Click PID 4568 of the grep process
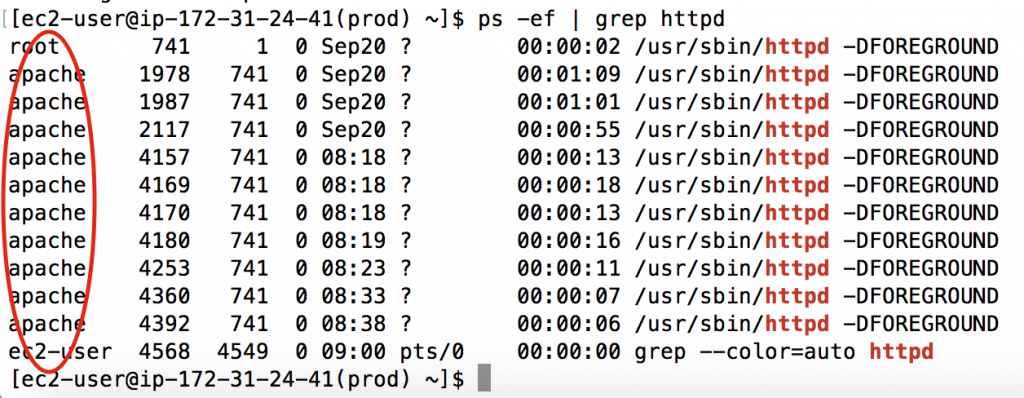This screenshot has width=1024, height=398. pyautogui.click(x=164, y=352)
